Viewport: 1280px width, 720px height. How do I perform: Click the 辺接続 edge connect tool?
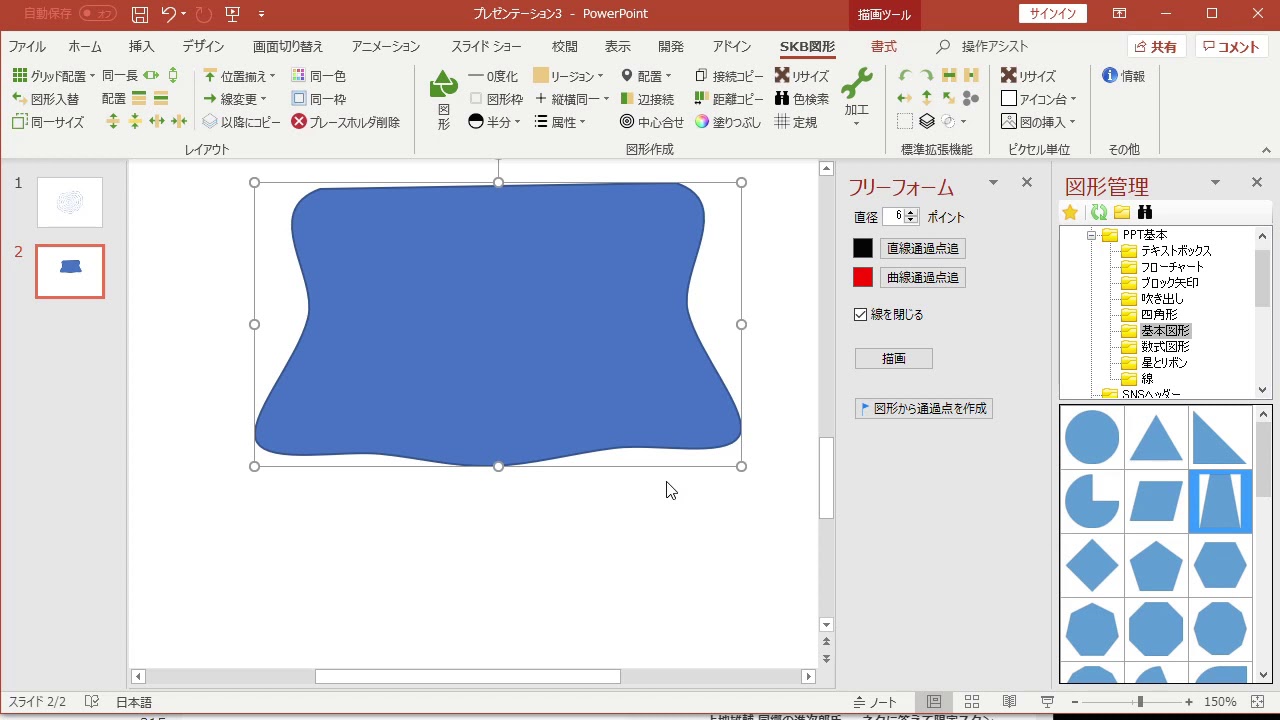(647, 99)
